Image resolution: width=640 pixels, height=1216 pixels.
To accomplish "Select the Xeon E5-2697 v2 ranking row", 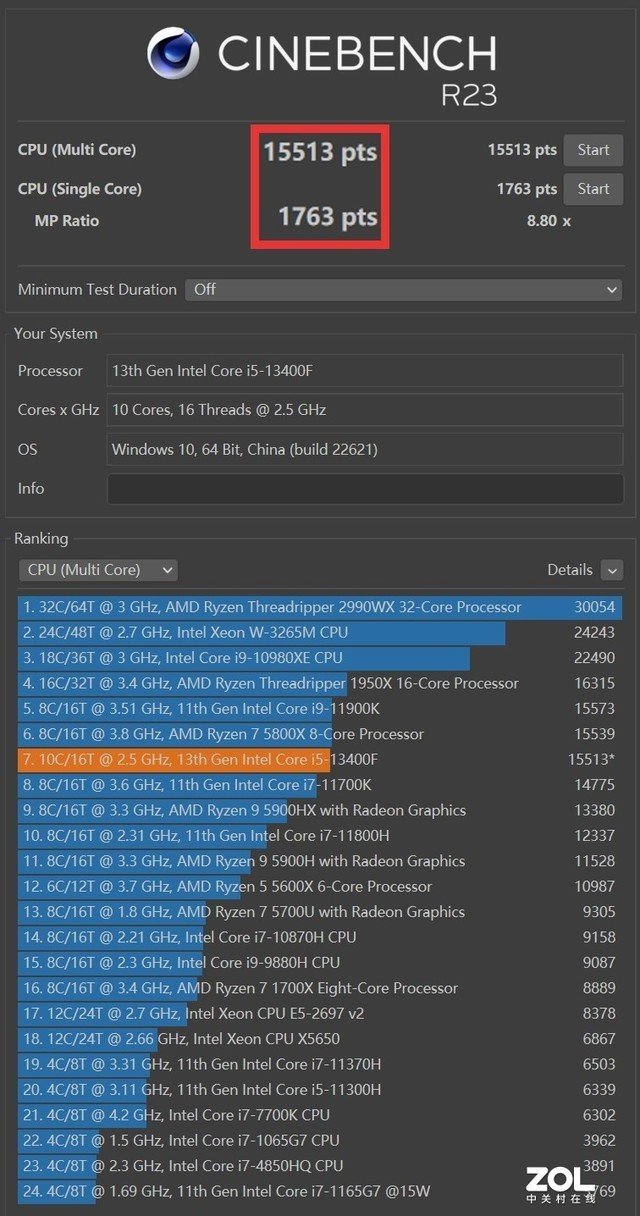I will (320, 1013).
